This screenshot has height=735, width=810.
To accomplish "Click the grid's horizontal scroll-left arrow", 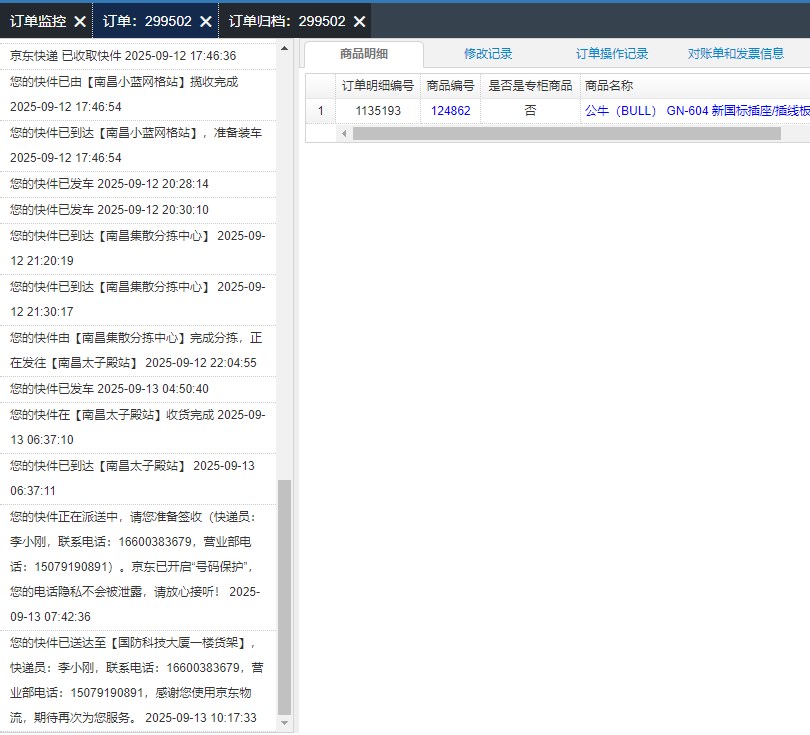I will [345, 133].
